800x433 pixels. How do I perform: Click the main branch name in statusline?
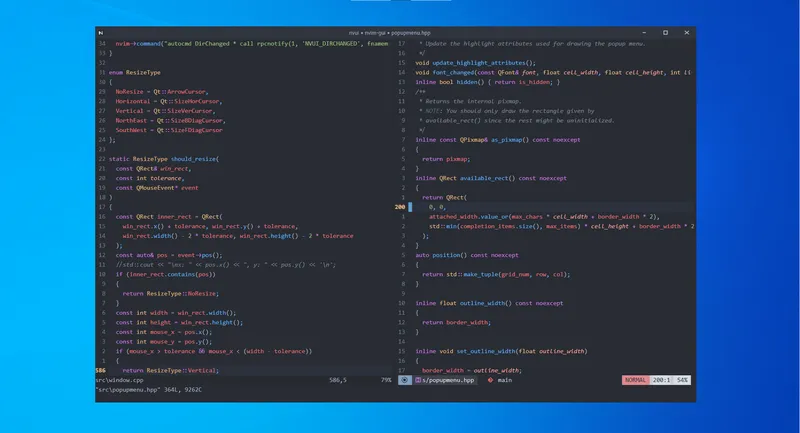tap(505, 380)
